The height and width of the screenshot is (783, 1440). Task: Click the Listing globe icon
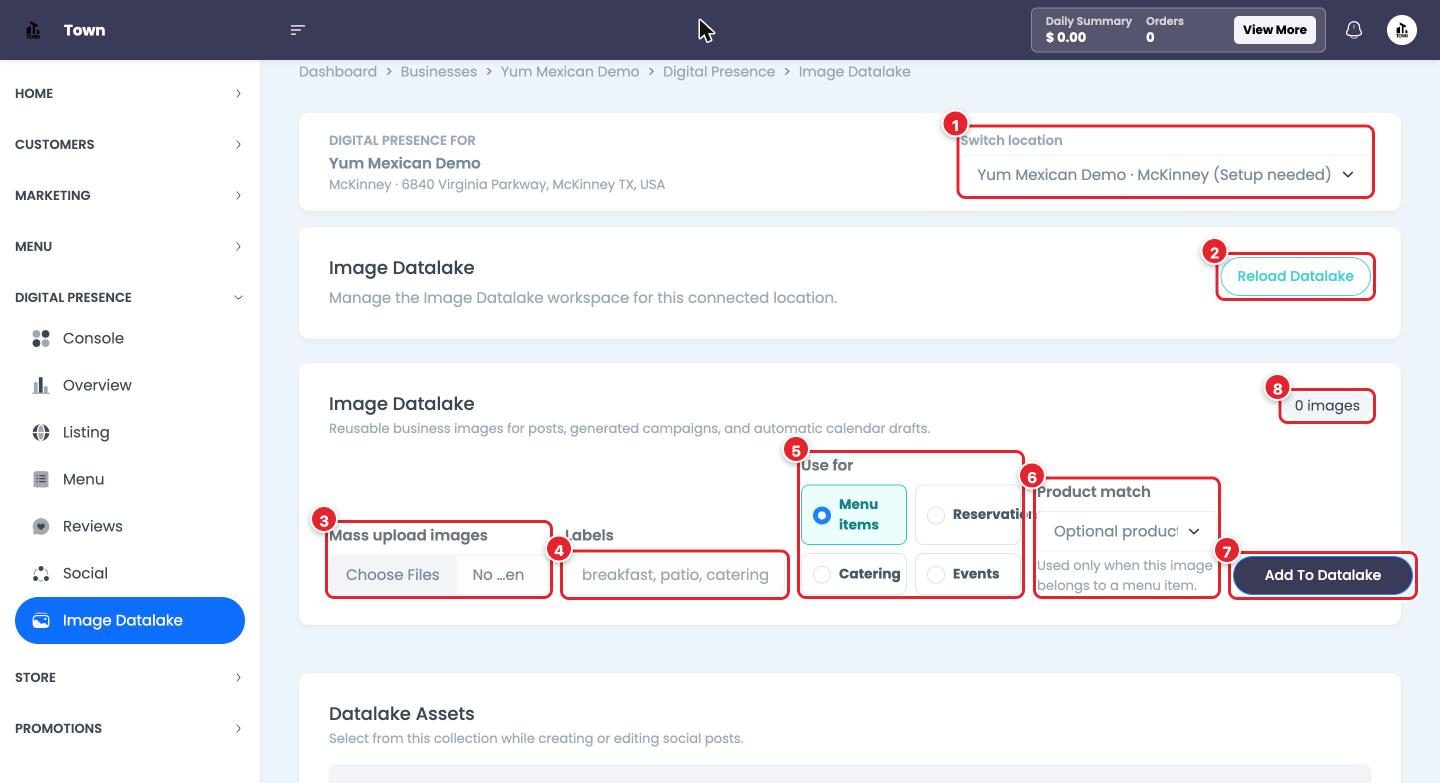pyautogui.click(x=41, y=433)
